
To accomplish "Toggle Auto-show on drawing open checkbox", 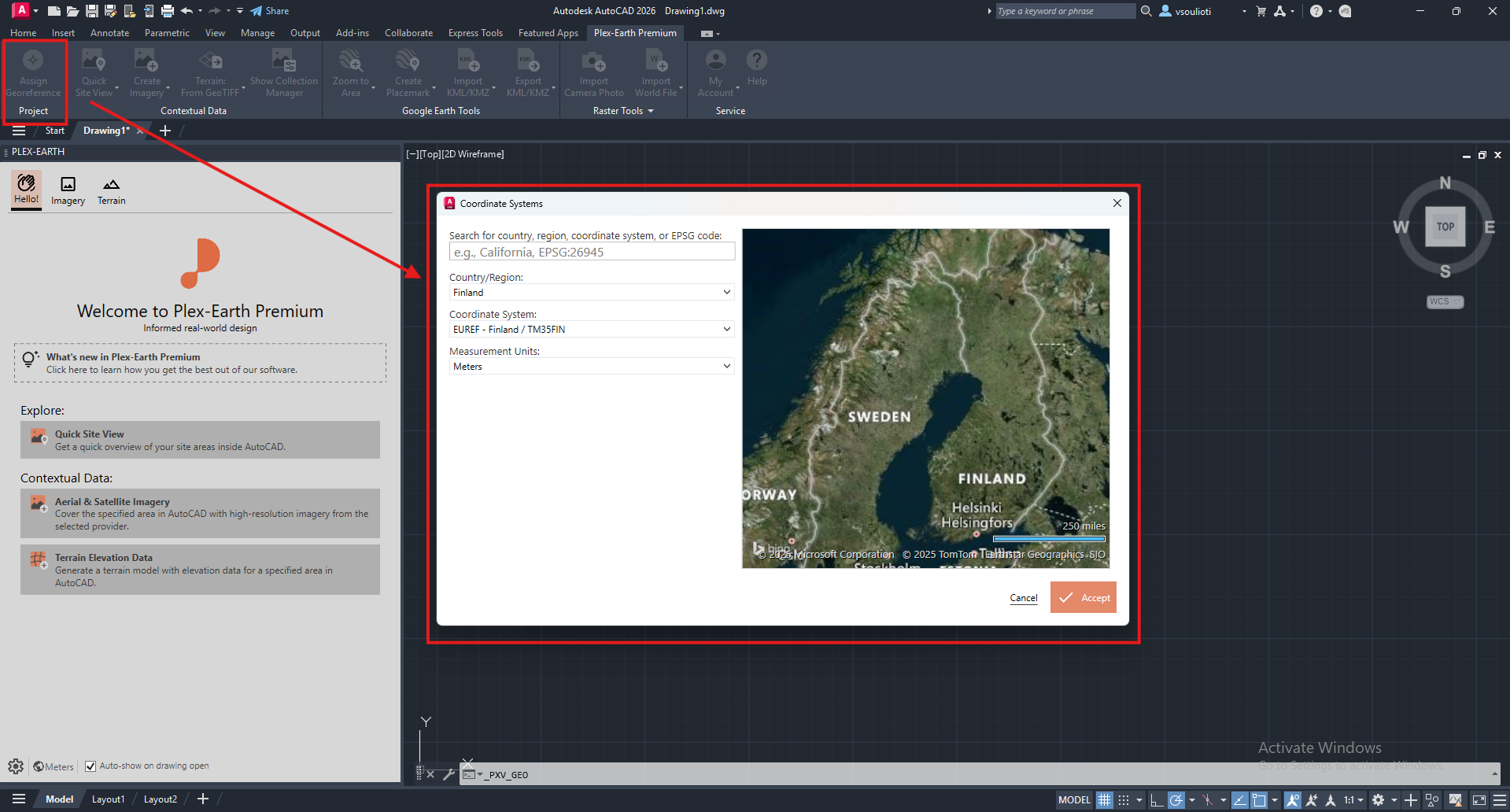I will click(90, 766).
